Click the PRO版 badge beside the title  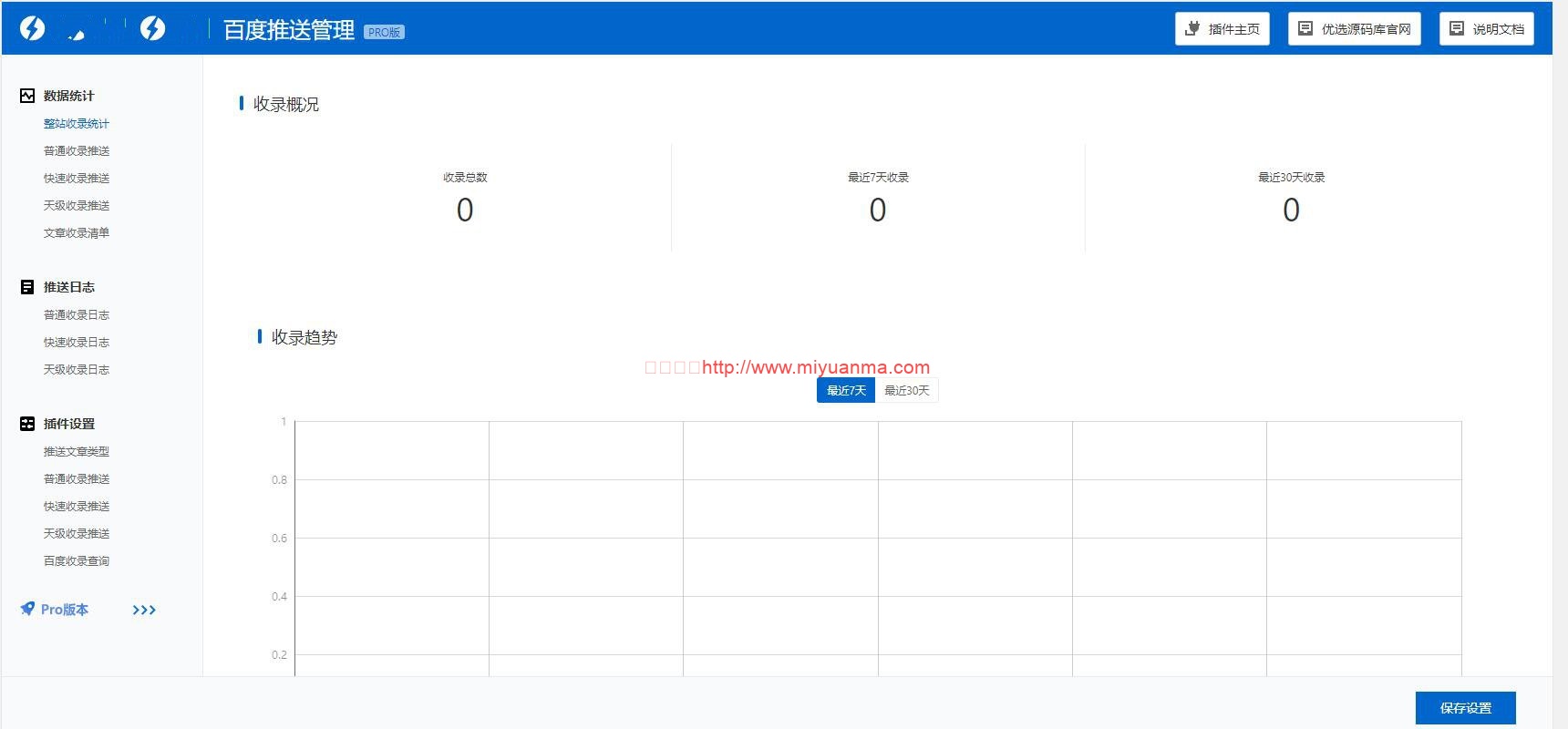(x=384, y=32)
